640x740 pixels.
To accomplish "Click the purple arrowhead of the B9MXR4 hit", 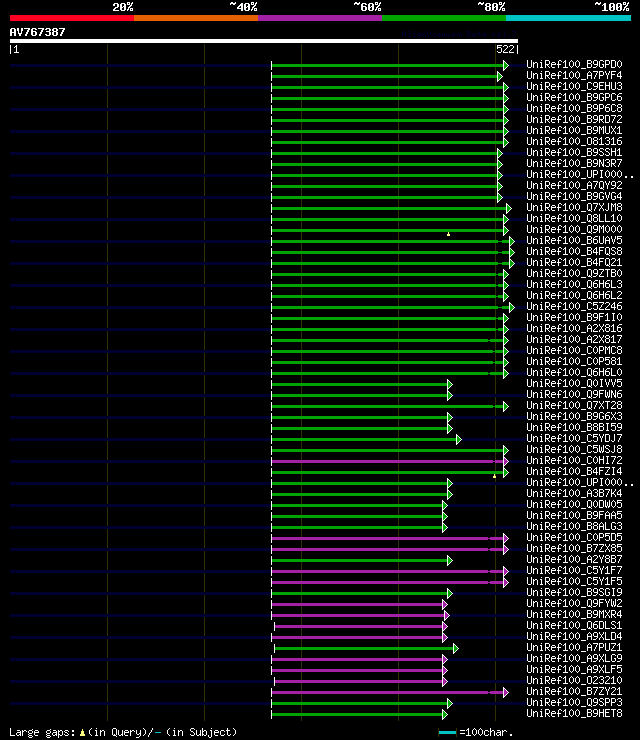I will tap(447, 615).
